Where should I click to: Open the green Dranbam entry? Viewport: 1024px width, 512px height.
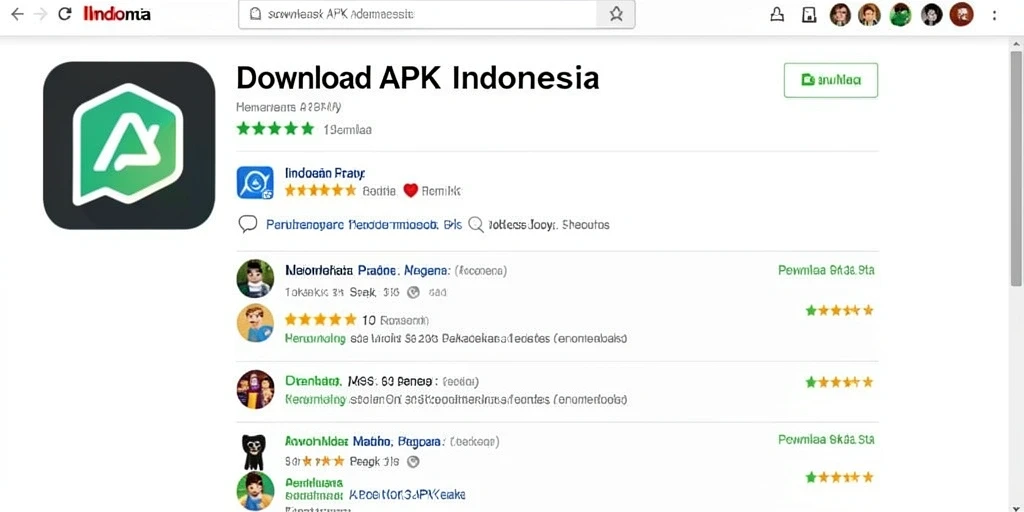click(x=313, y=381)
